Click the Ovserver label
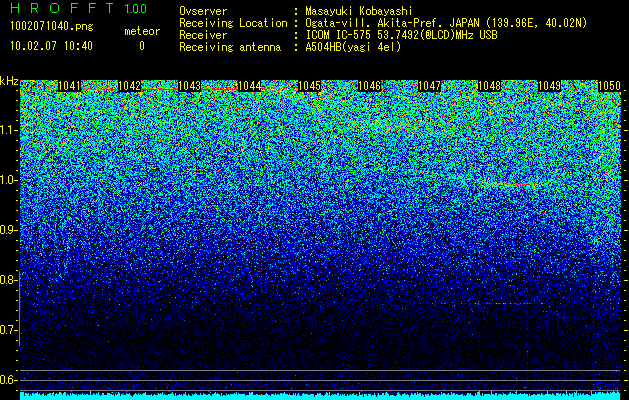Image resolution: width=629 pixels, height=400 pixels. (x=203, y=11)
